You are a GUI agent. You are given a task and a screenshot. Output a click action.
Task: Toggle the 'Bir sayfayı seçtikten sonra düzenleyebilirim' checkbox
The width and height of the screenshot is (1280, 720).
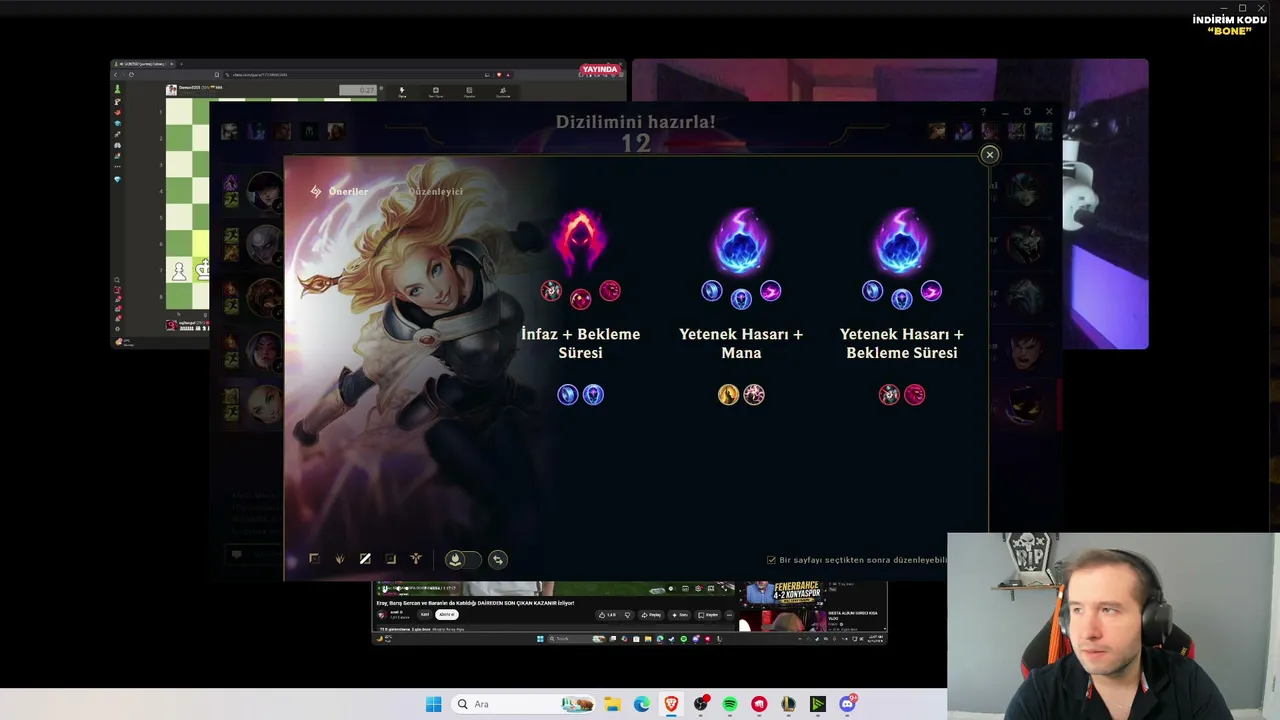[771, 560]
